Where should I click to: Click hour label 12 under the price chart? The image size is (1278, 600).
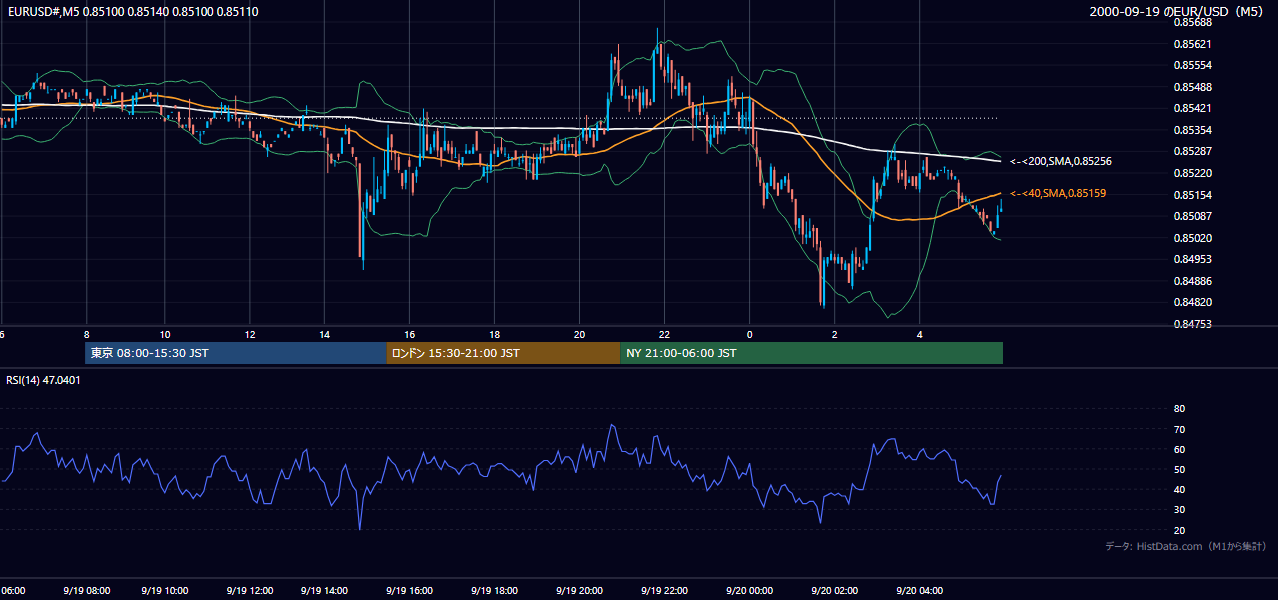250,334
